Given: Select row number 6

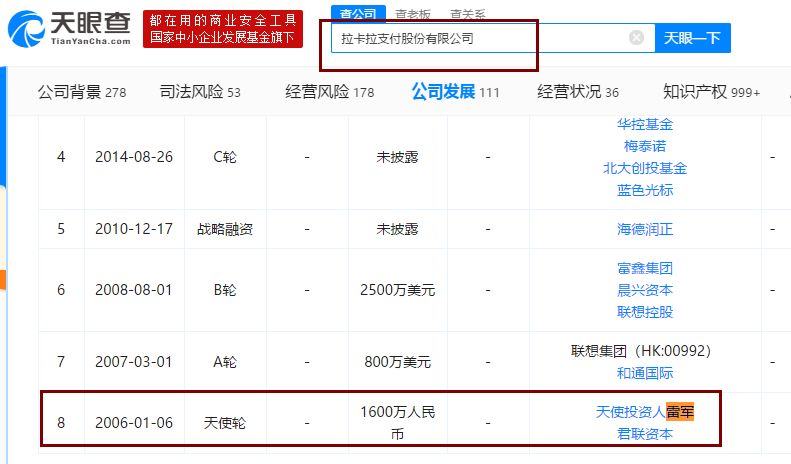Looking at the screenshot, I should (61, 290).
